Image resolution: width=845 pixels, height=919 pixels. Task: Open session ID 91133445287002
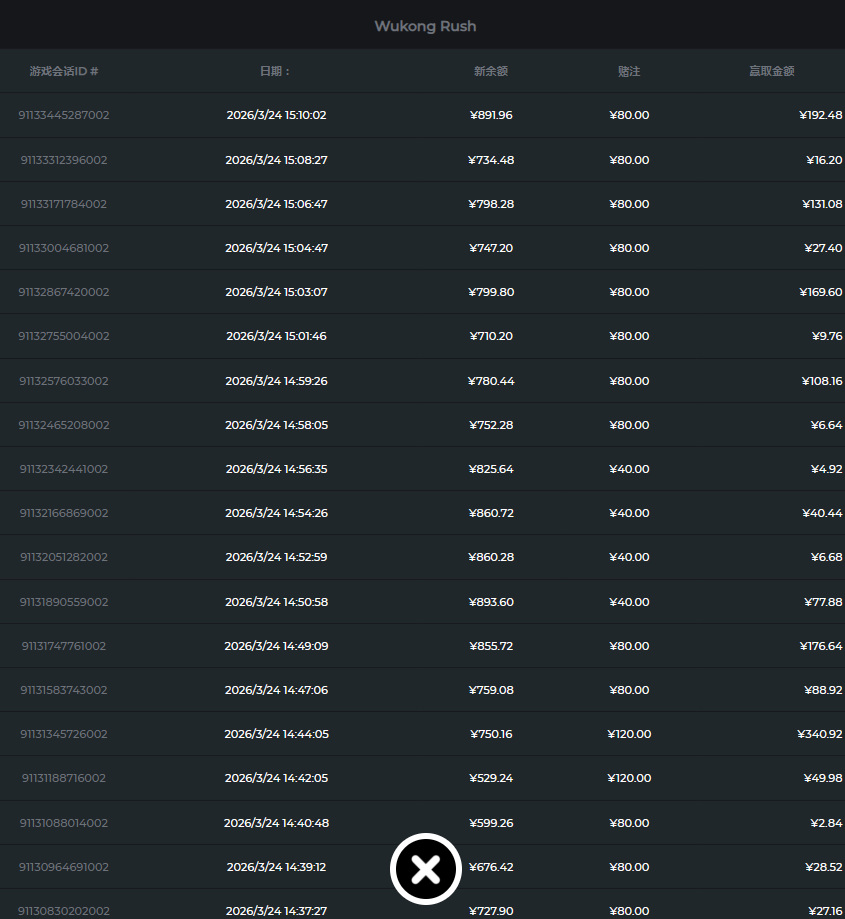(64, 115)
